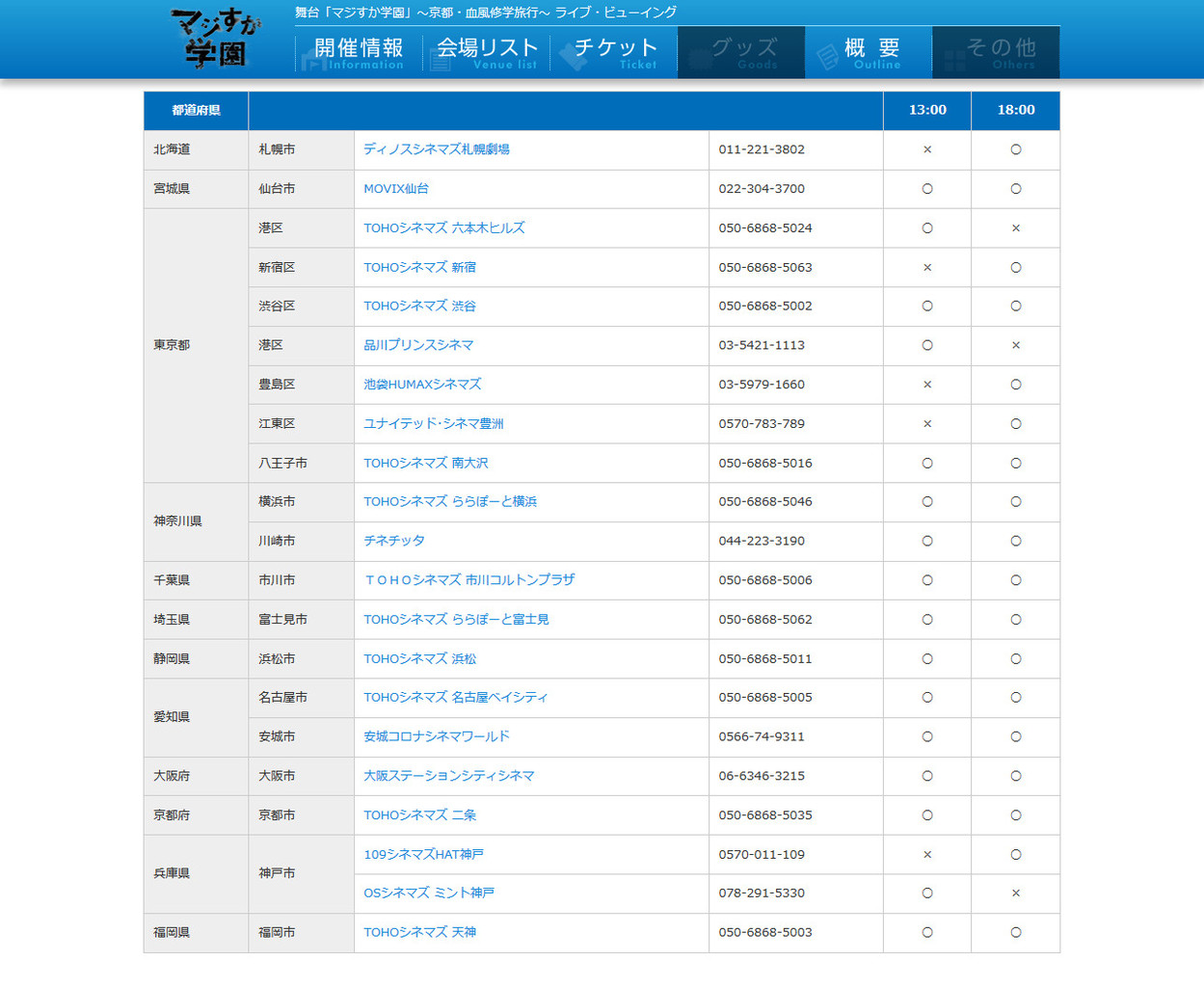Open TOHOシネマズ ららぽーと横浜 link
Image resolution: width=1204 pixels, height=987 pixels.
(x=450, y=501)
